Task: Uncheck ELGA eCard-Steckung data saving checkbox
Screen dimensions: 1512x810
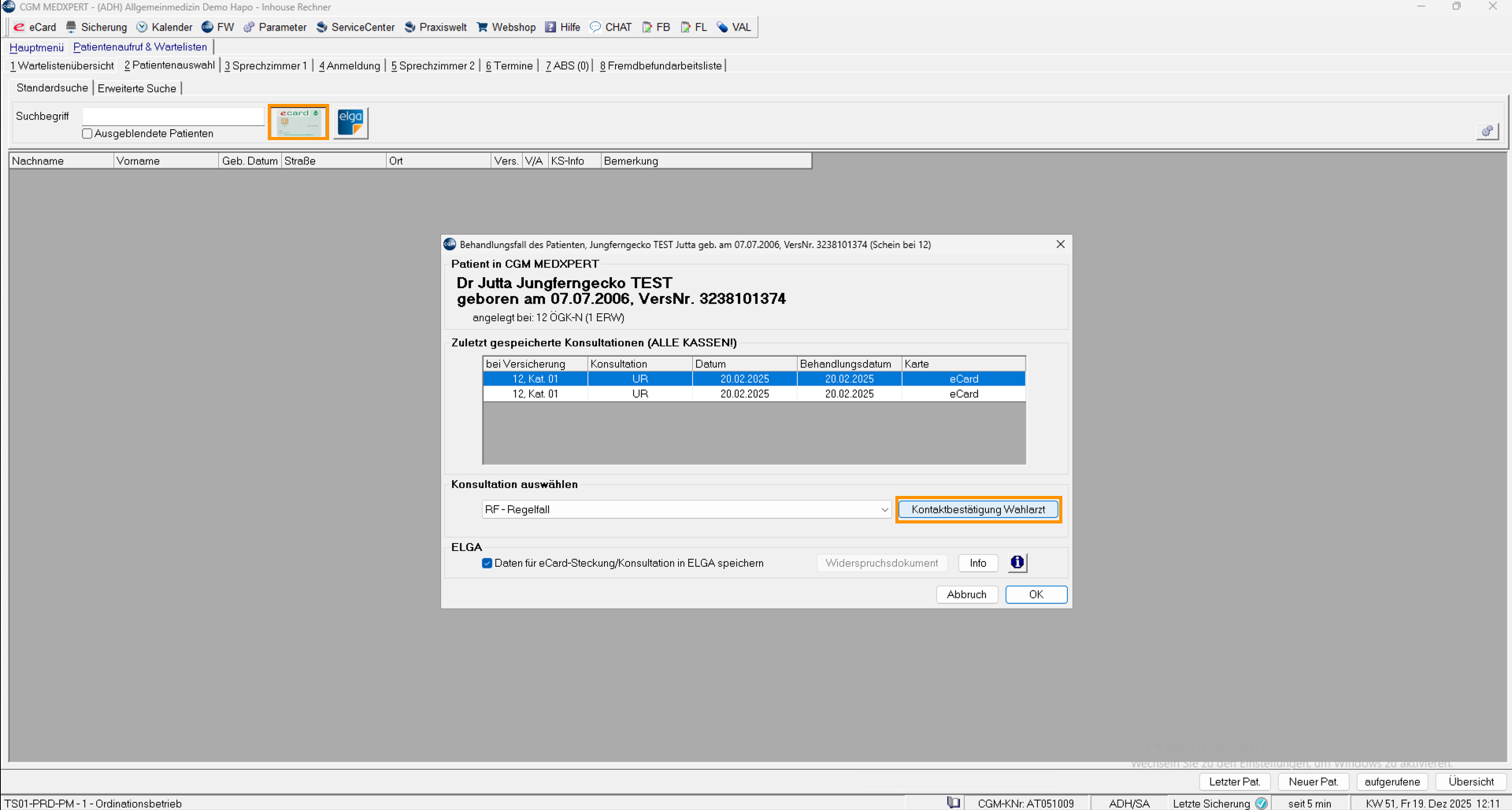Action: [487, 563]
